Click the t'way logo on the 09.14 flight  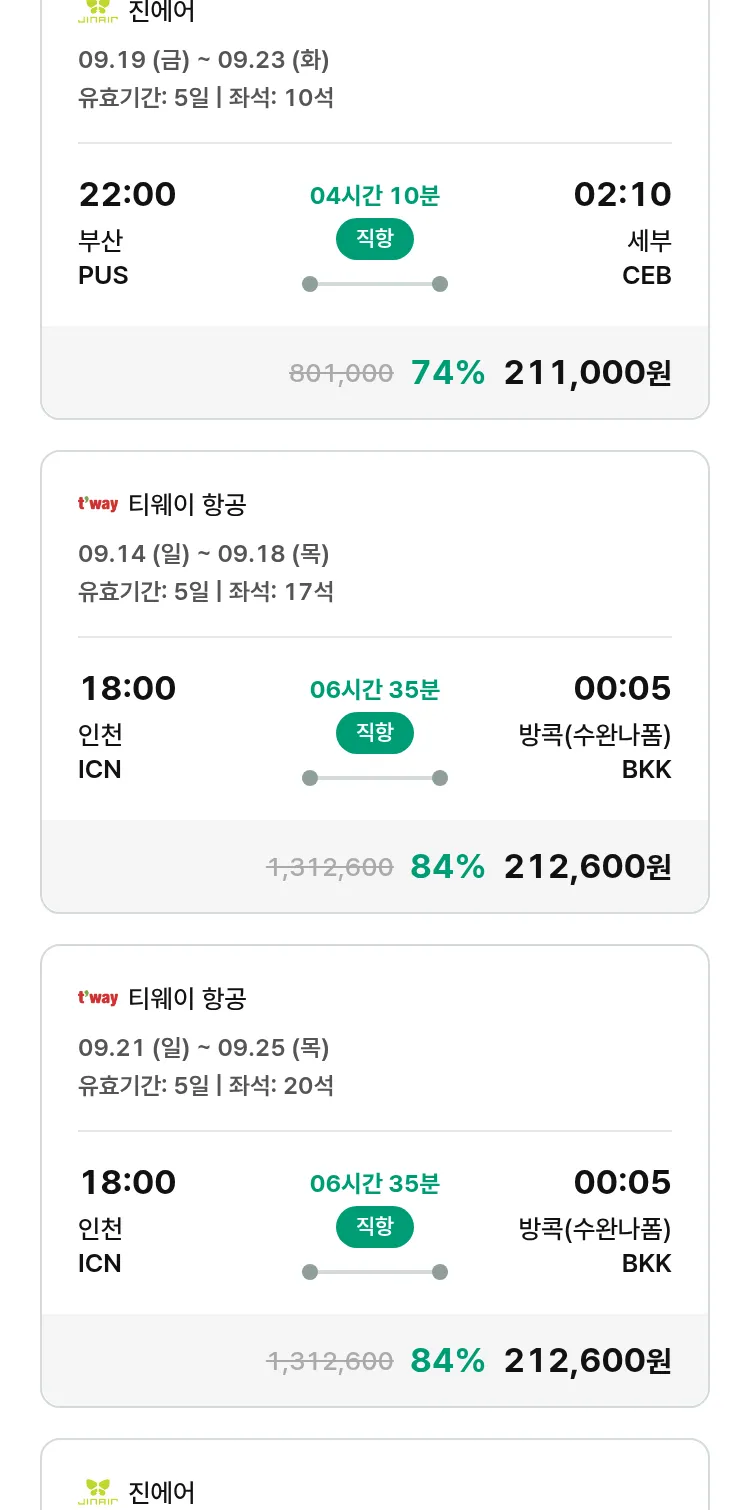[x=98, y=504]
